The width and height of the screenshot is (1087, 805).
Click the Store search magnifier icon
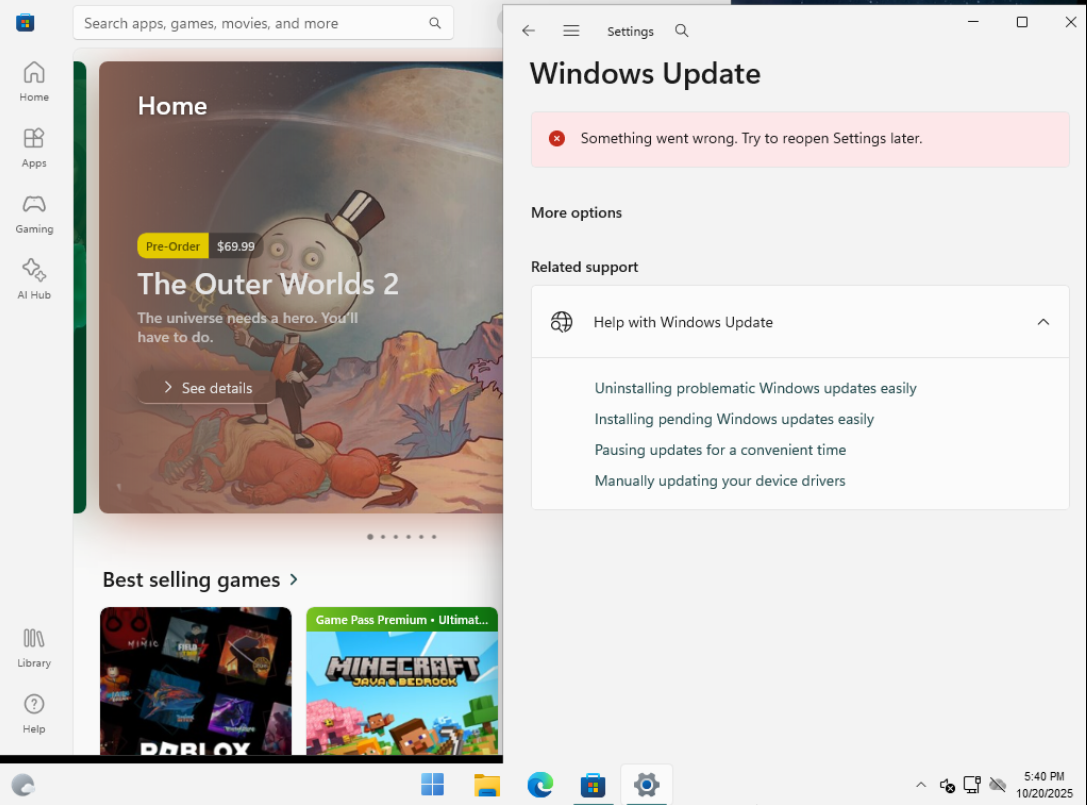coord(435,23)
